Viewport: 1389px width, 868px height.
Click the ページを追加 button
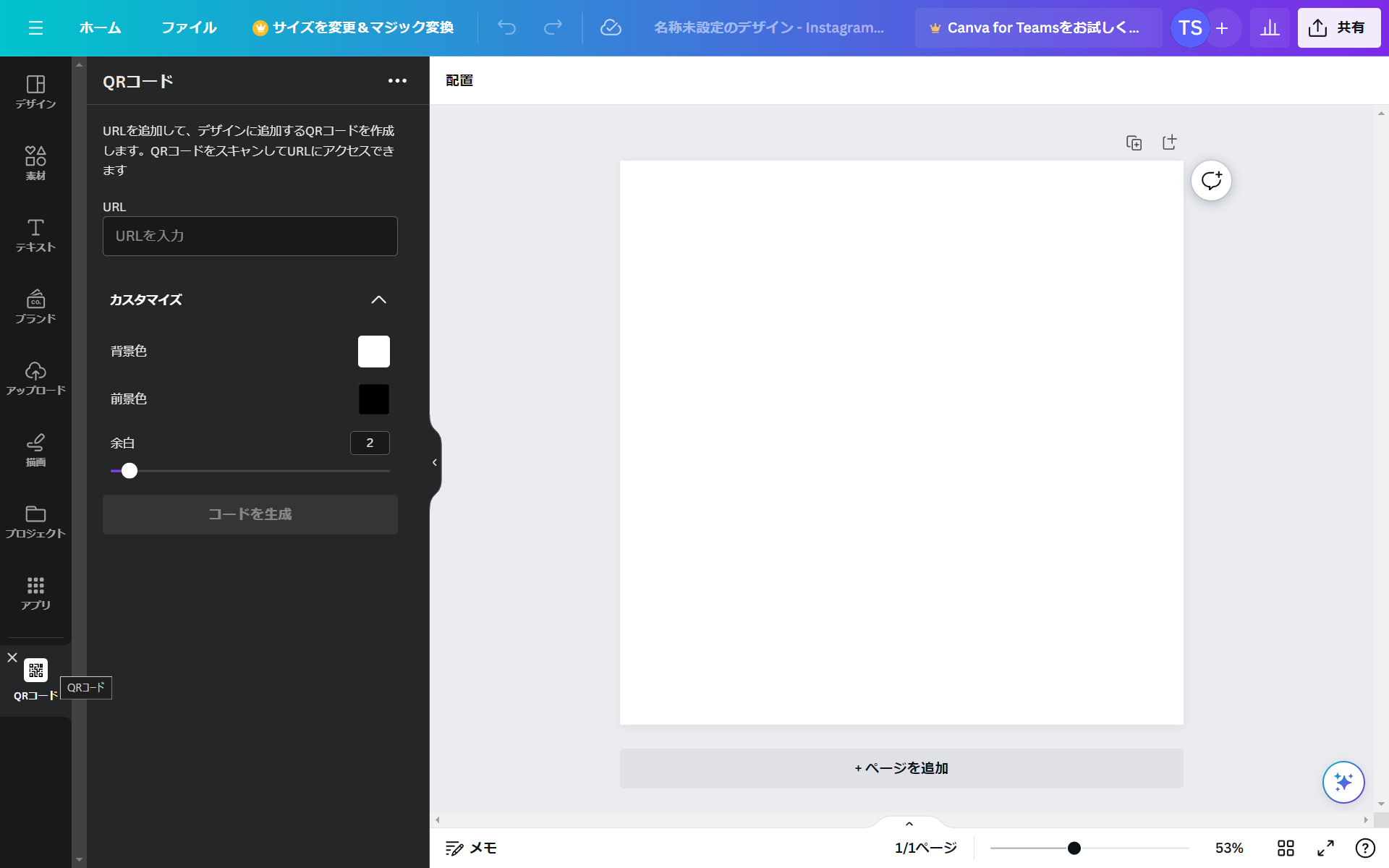[x=901, y=768]
